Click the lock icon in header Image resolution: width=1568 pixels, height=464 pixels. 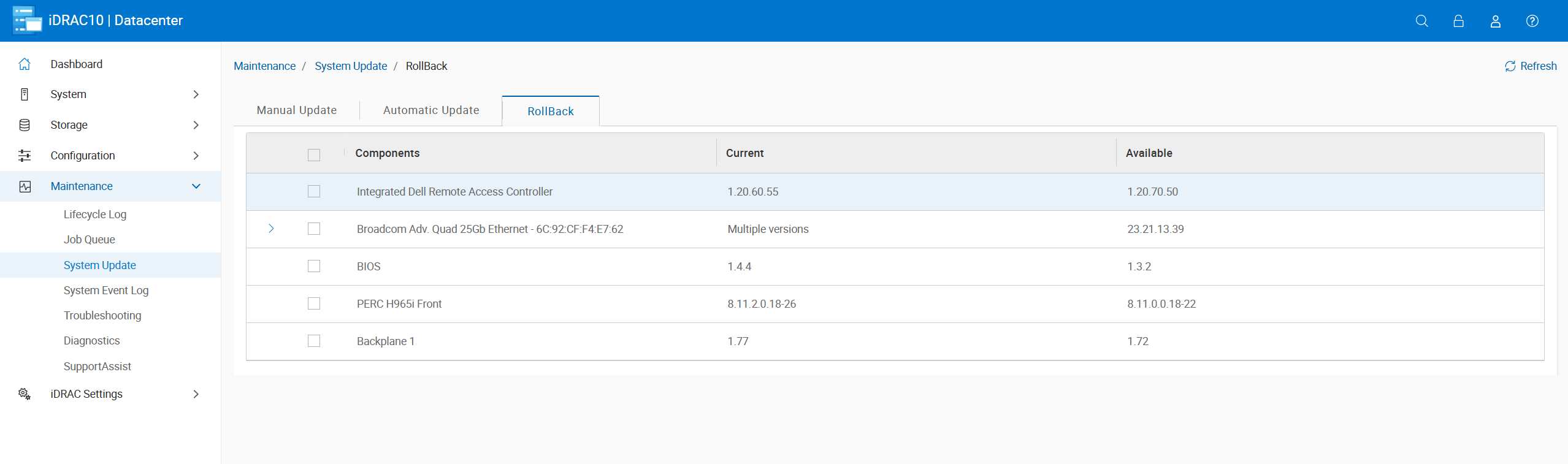tap(1458, 21)
